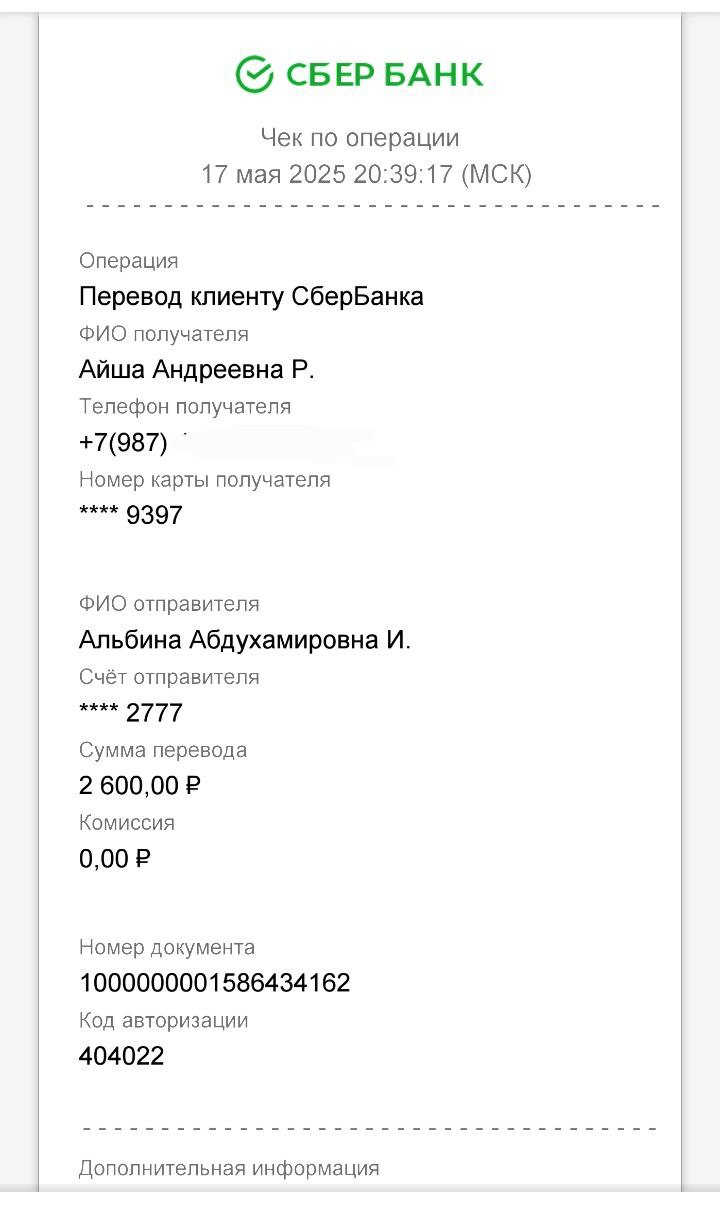Viewport: 720px width, 1216px height.
Task: Click the 'Телефон получателя' label
Action: click(185, 406)
